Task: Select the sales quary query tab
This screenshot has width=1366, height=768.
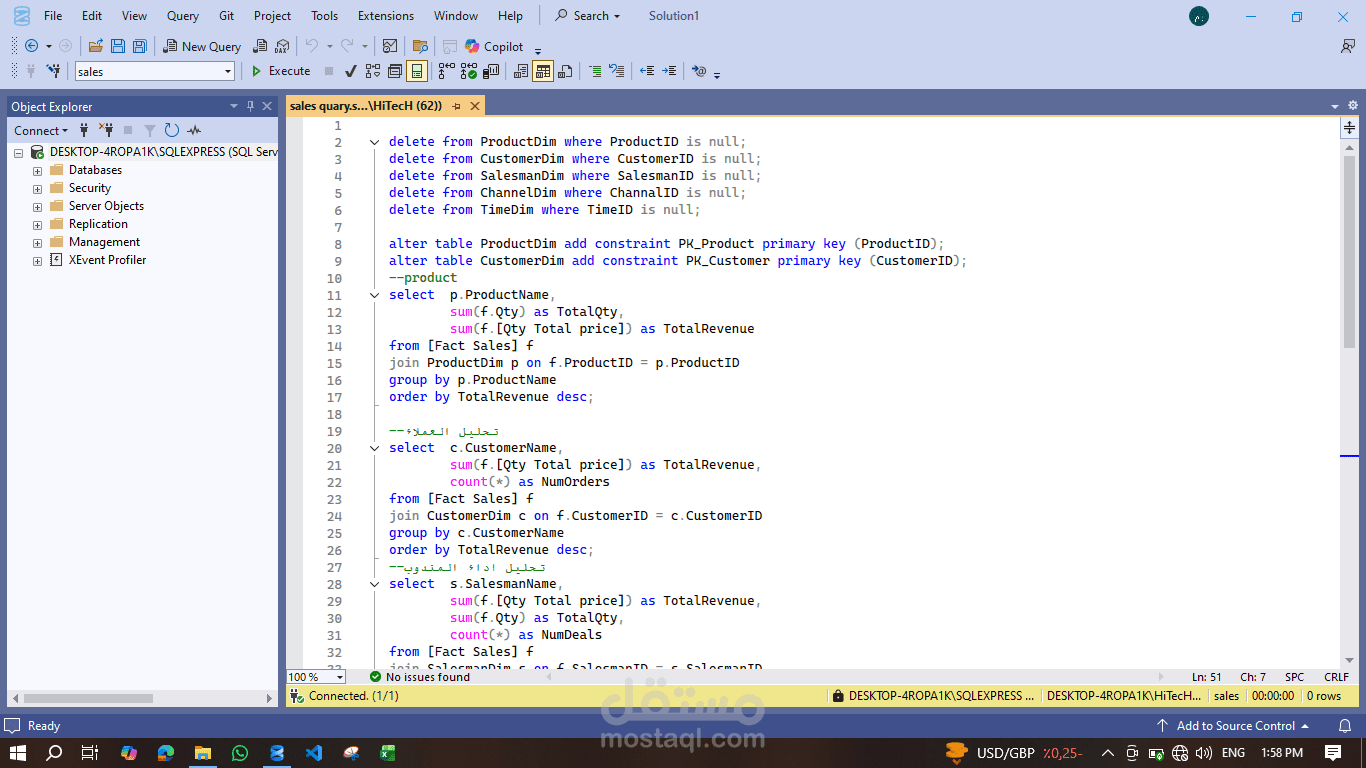Action: (x=365, y=105)
